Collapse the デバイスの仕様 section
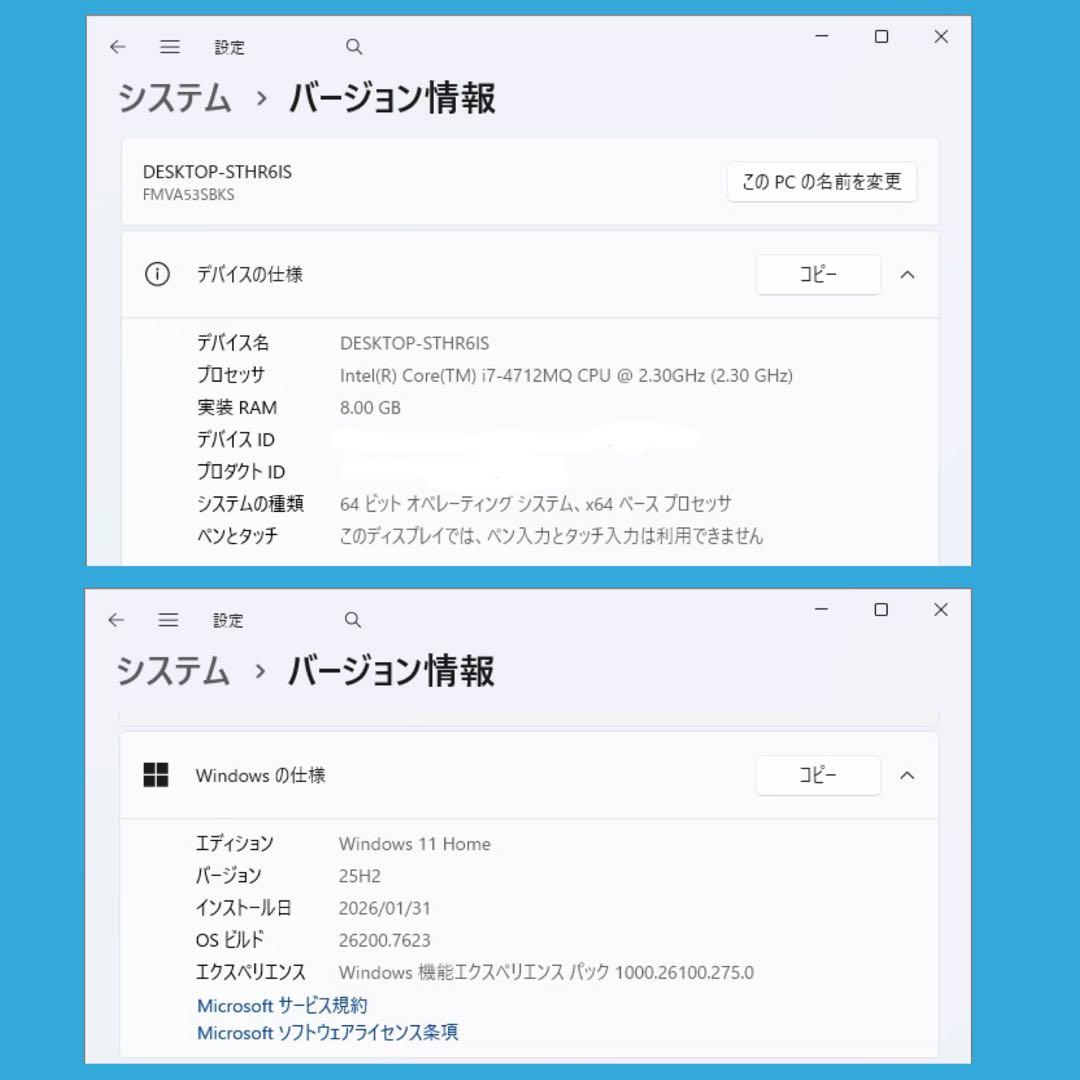 908,274
